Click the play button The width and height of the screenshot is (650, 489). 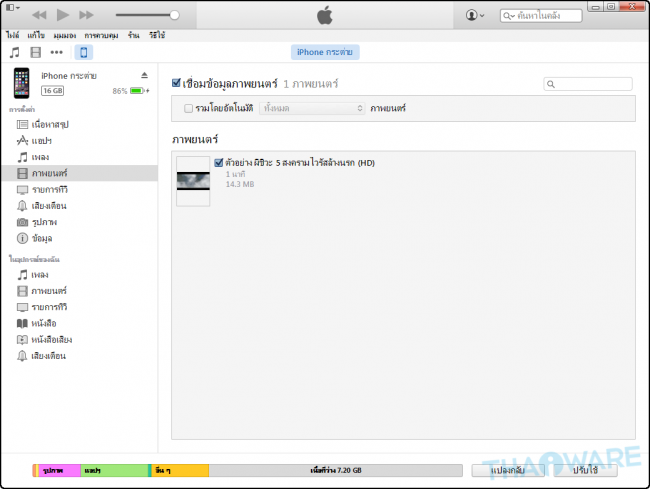click(x=63, y=15)
